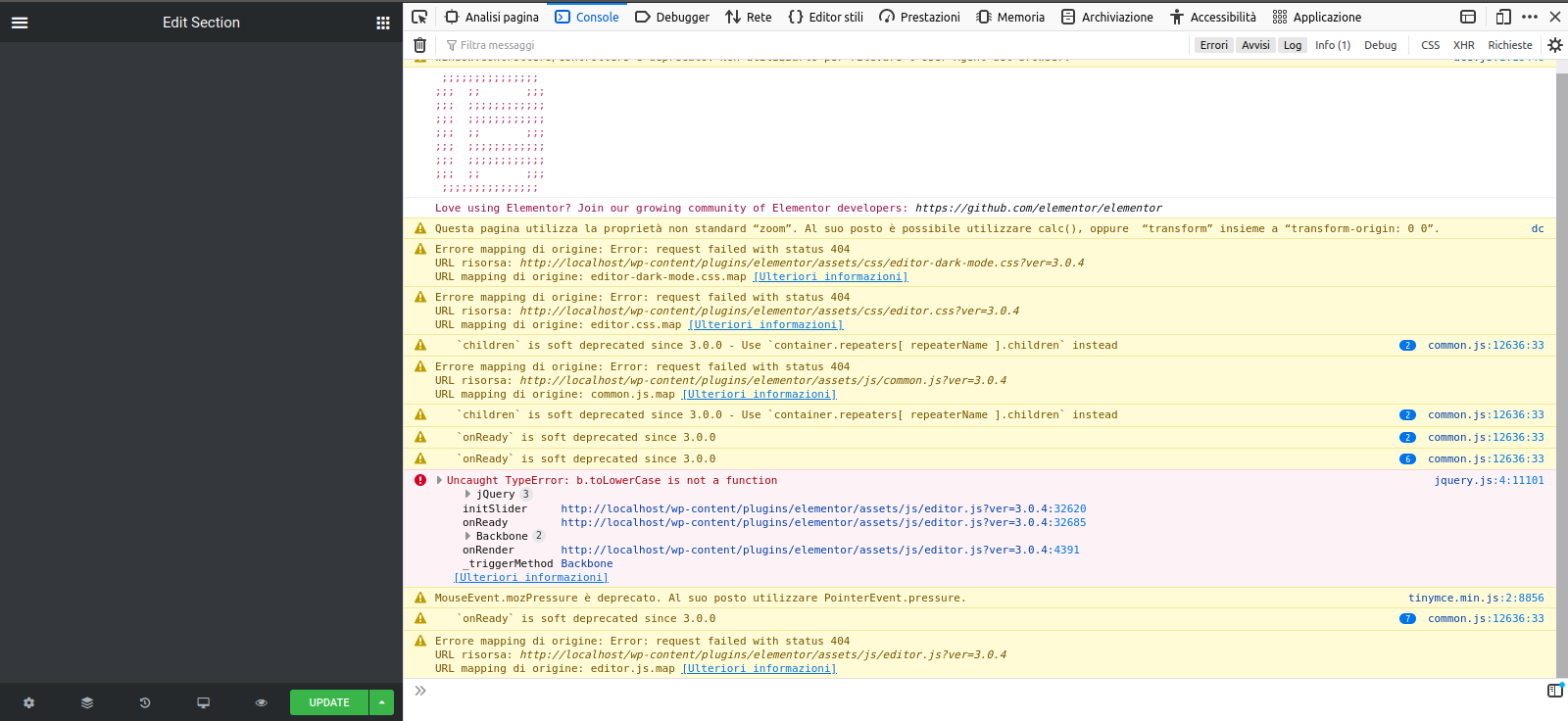Image resolution: width=1568 pixels, height=721 pixels.
Task: Toggle the Richieste filter
Action: click(x=1510, y=45)
